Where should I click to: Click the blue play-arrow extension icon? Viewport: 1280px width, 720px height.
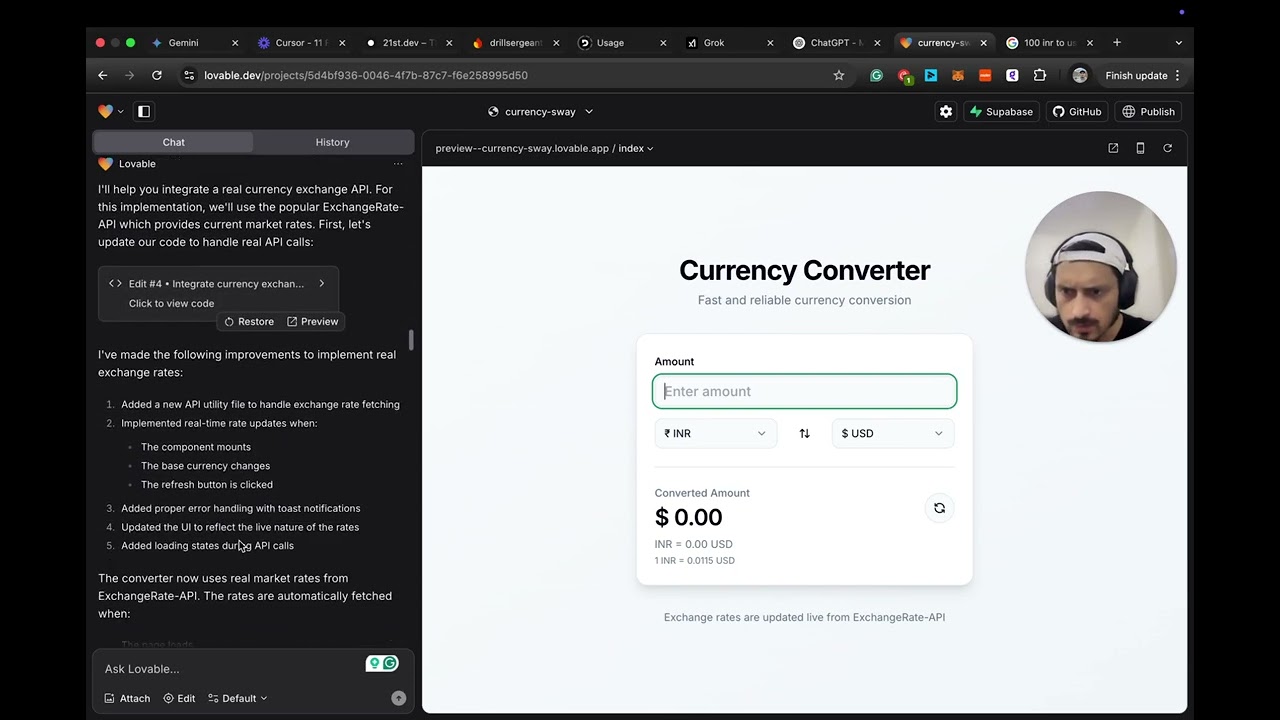pos(931,75)
